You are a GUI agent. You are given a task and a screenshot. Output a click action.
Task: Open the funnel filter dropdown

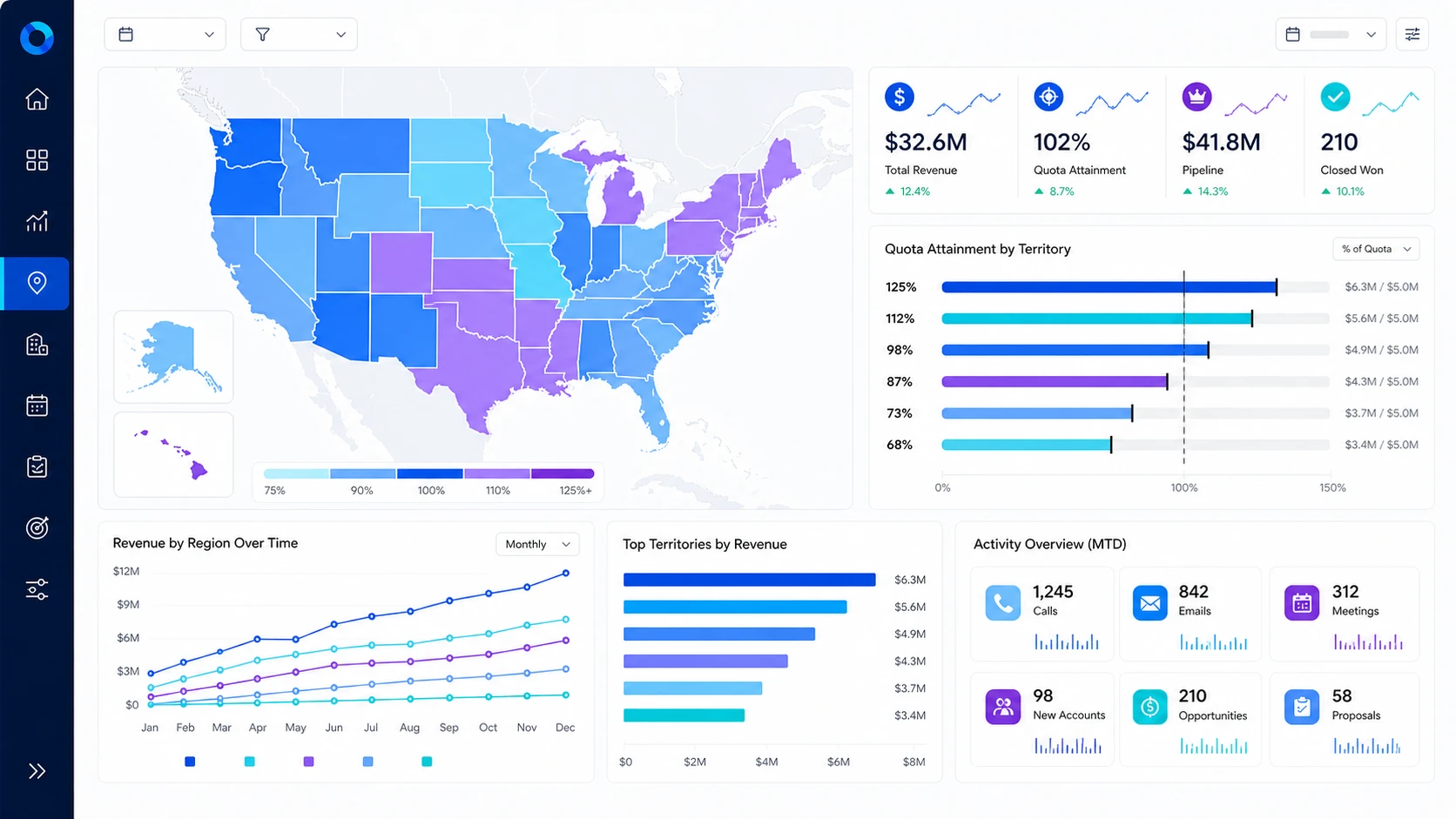[299, 34]
